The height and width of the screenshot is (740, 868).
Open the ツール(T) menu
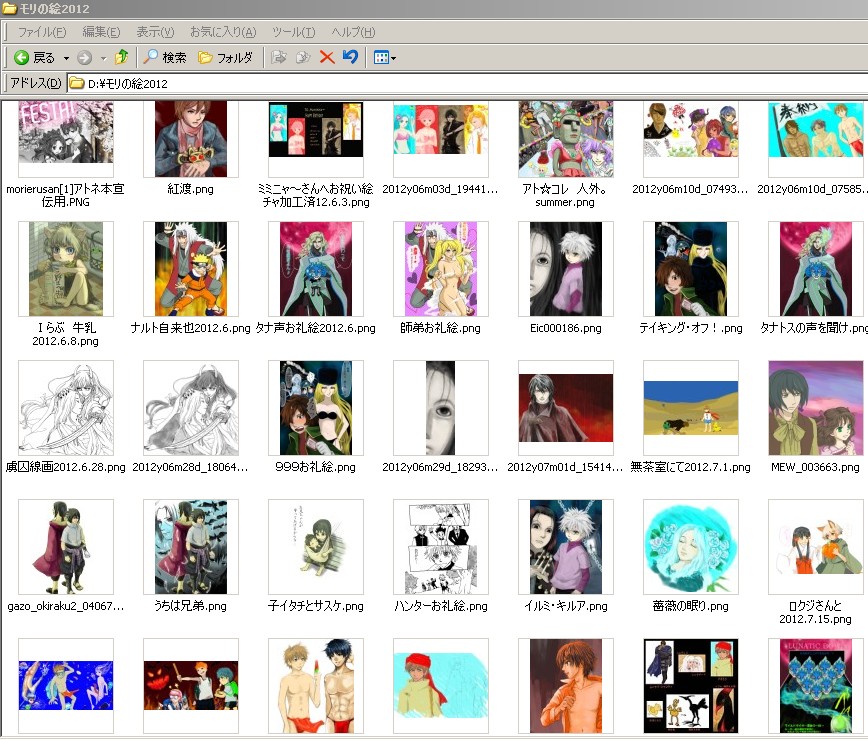coord(293,32)
